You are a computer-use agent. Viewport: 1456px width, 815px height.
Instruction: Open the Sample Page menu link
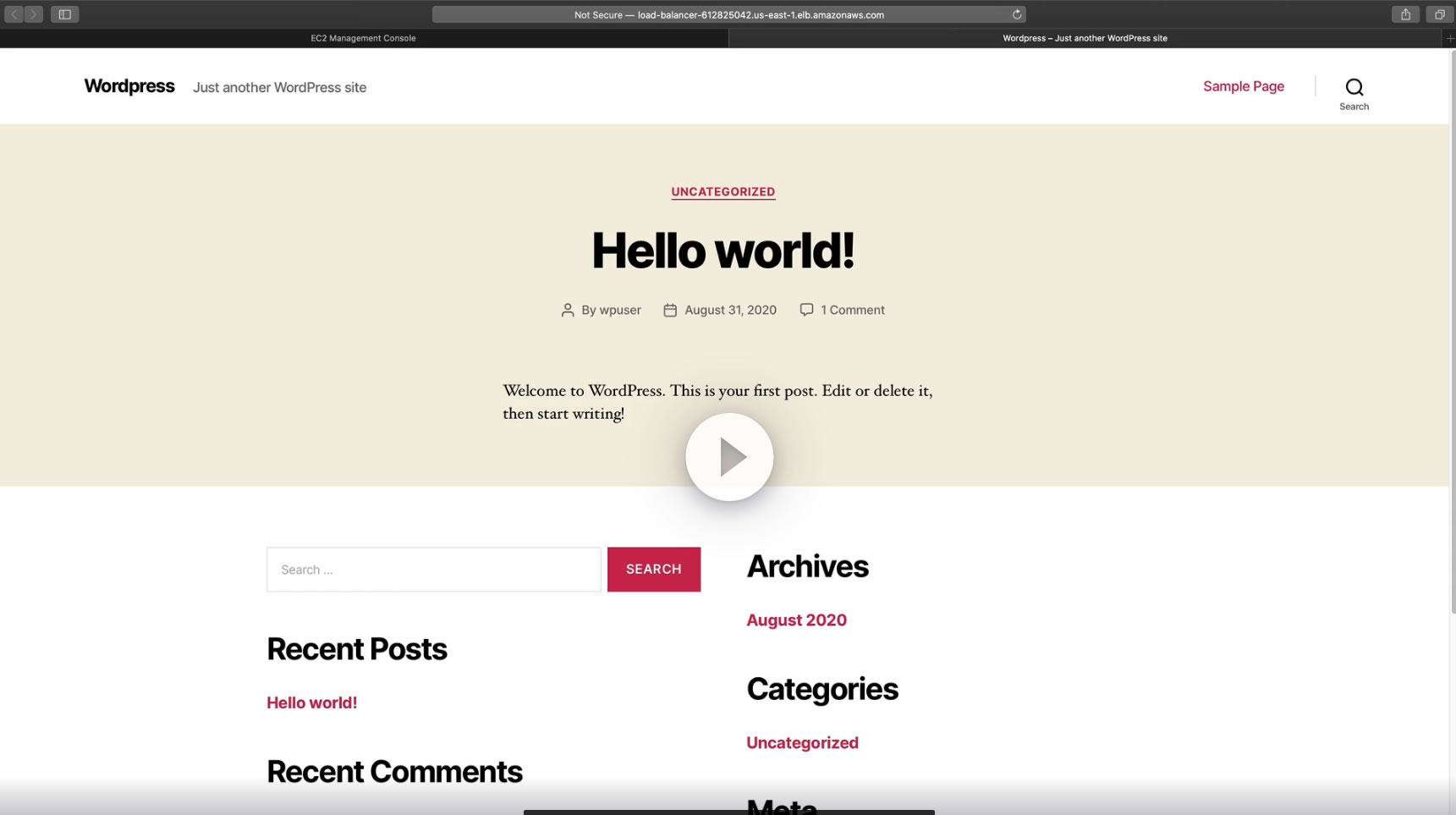1244,86
